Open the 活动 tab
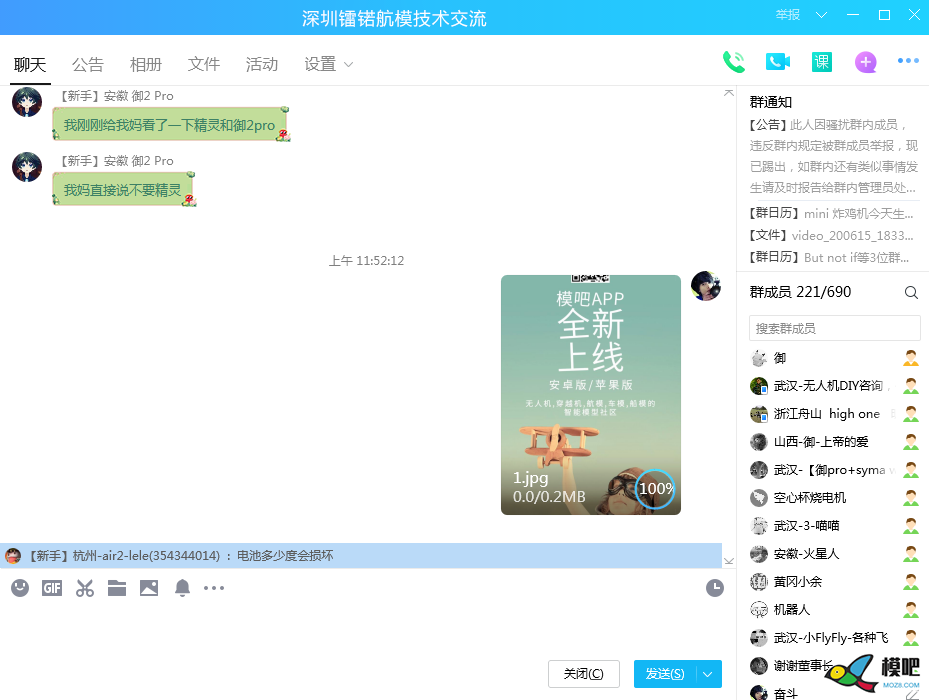The width and height of the screenshot is (929, 700). (262, 65)
